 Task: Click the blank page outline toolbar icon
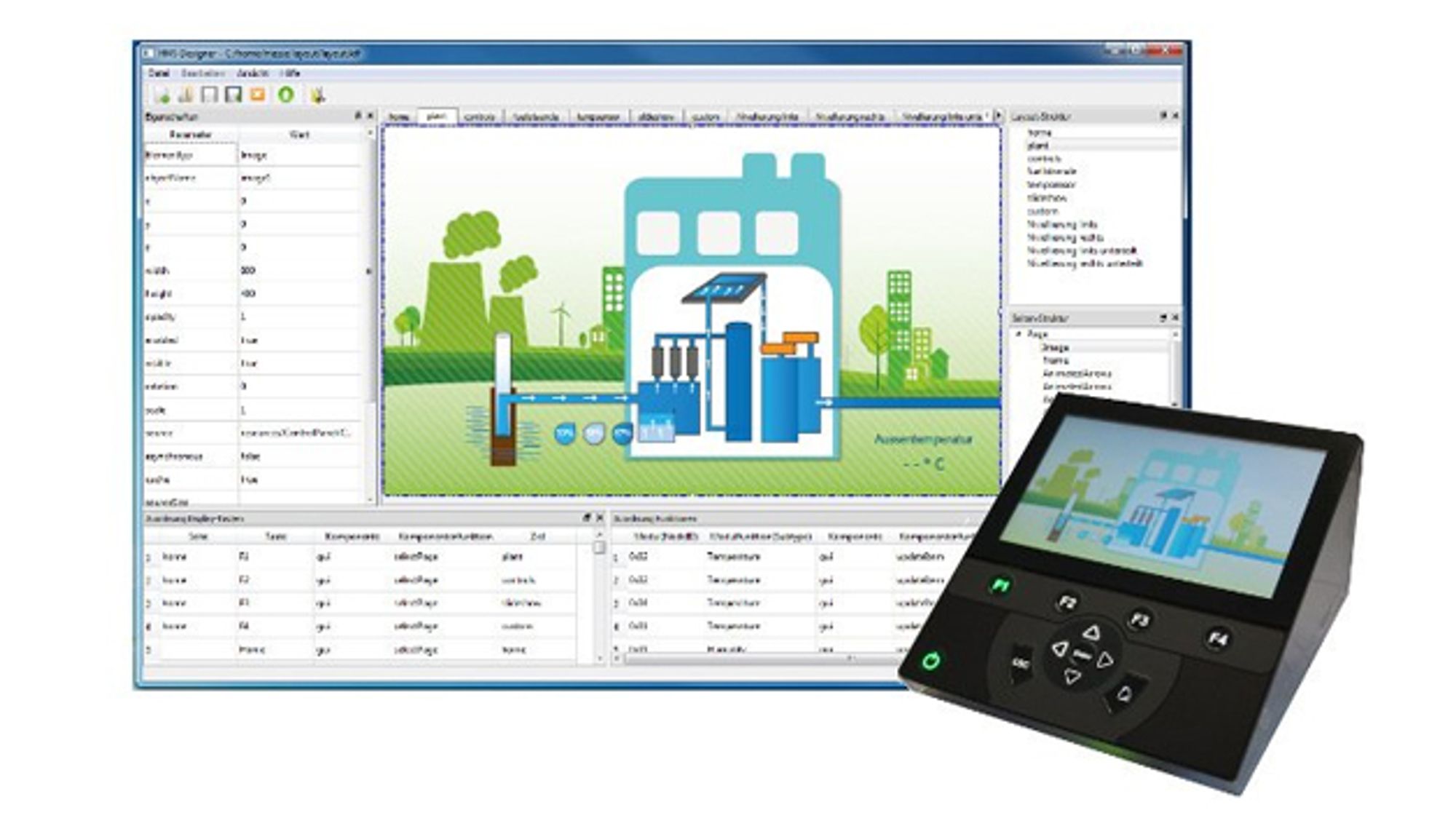pyautogui.click(x=210, y=95)
